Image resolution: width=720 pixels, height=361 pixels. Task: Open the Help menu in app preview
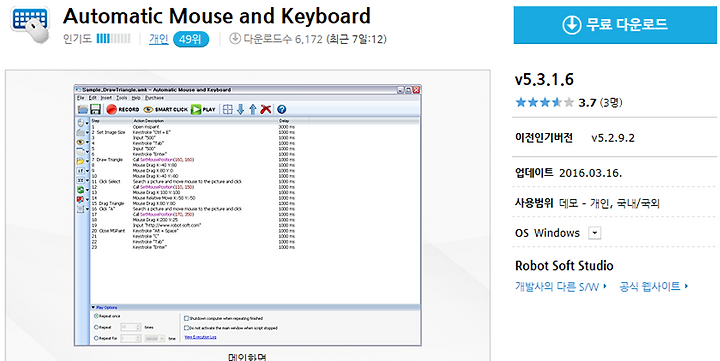136,98
